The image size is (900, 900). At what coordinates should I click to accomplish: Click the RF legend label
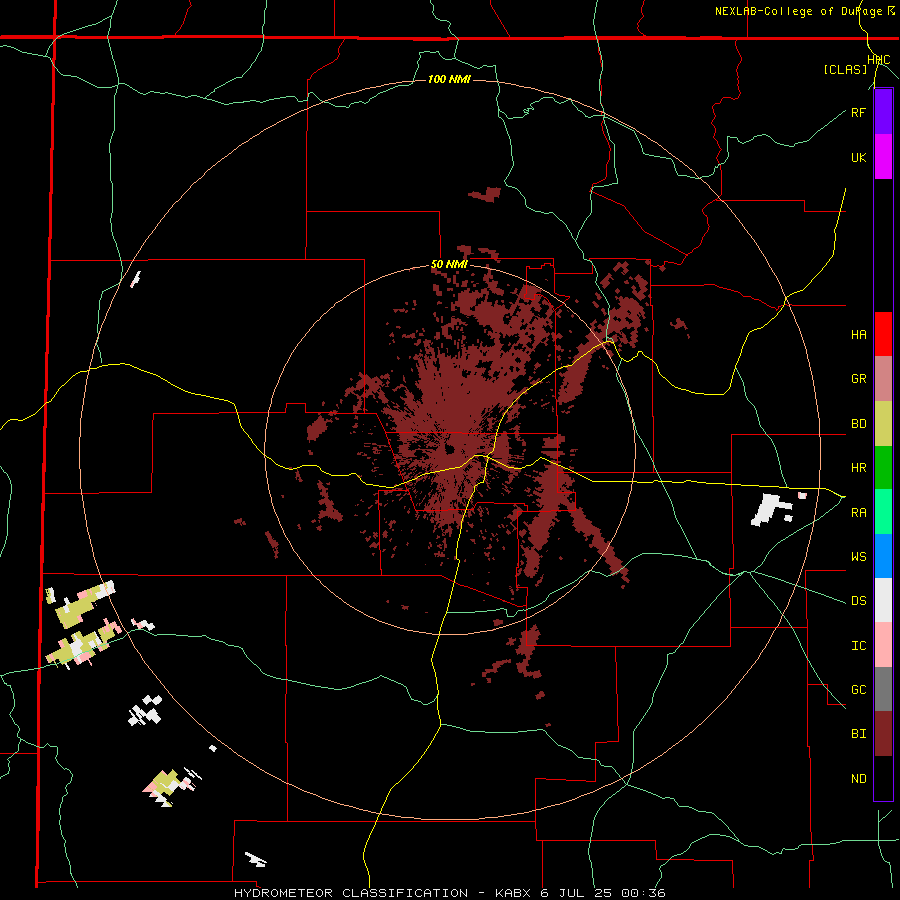coord(858,112)
